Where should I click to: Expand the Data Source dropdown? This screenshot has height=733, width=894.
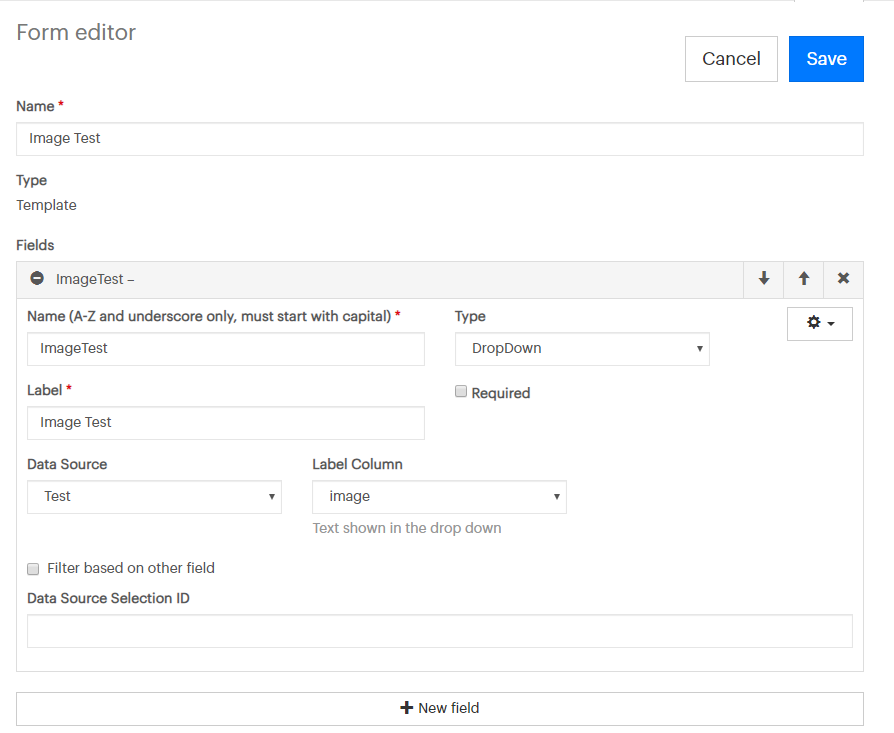click(x=154, y=497)
